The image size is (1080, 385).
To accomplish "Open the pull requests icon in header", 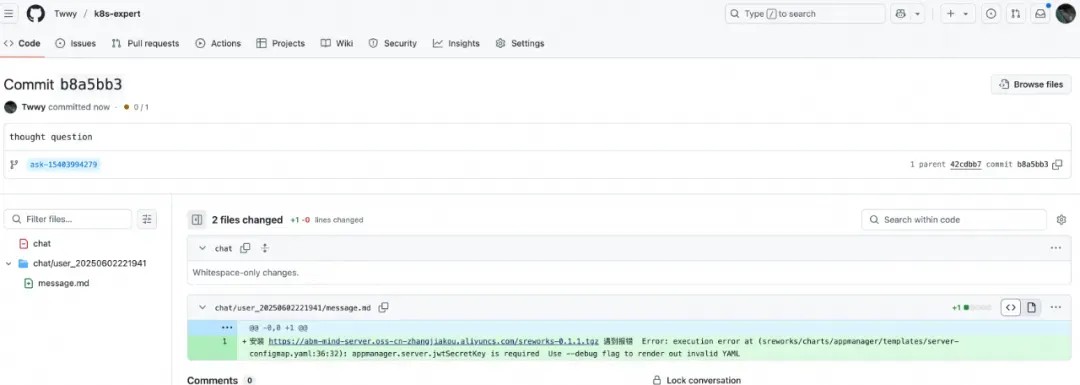I will (1015, 14).
